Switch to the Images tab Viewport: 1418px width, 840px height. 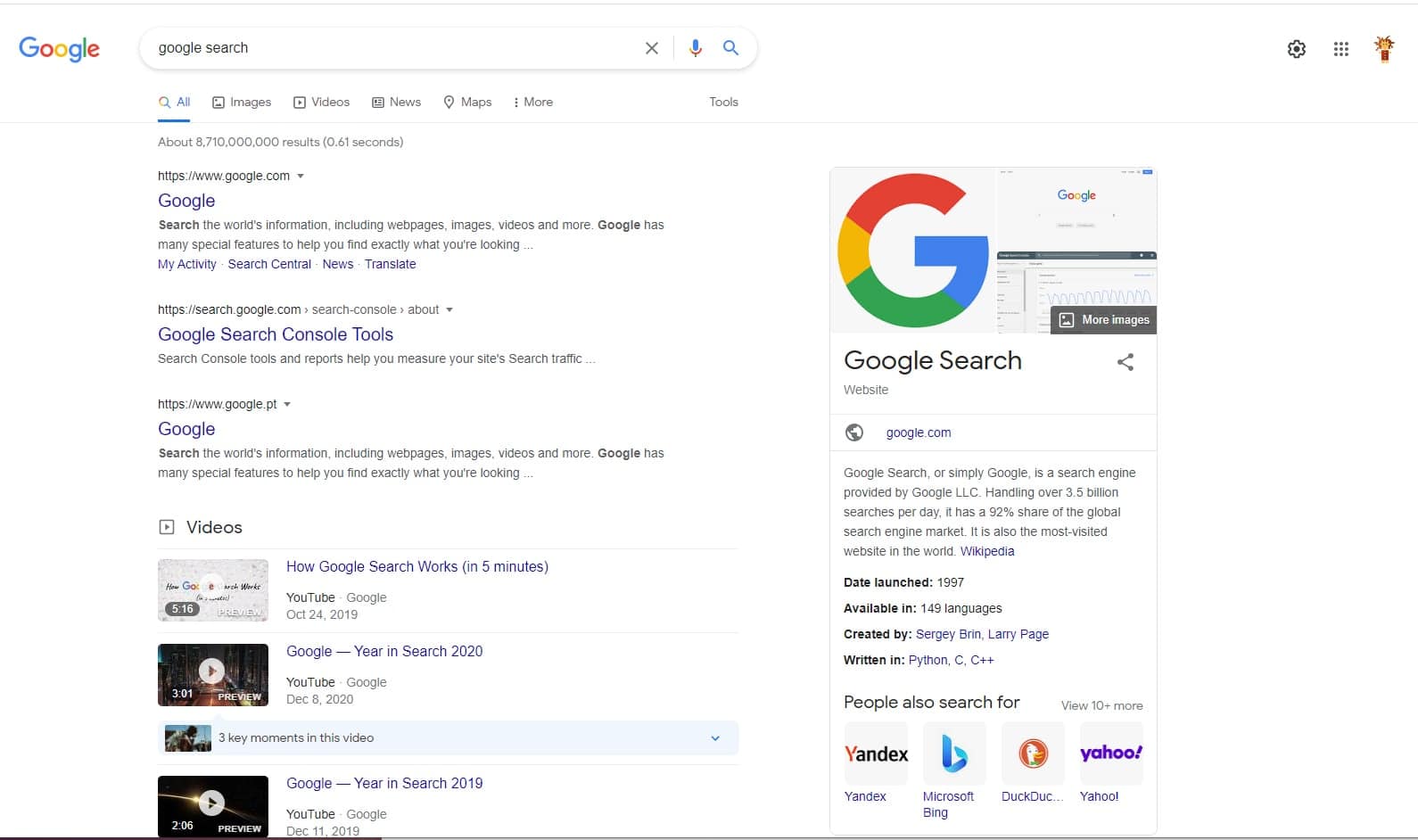point(242,102)
